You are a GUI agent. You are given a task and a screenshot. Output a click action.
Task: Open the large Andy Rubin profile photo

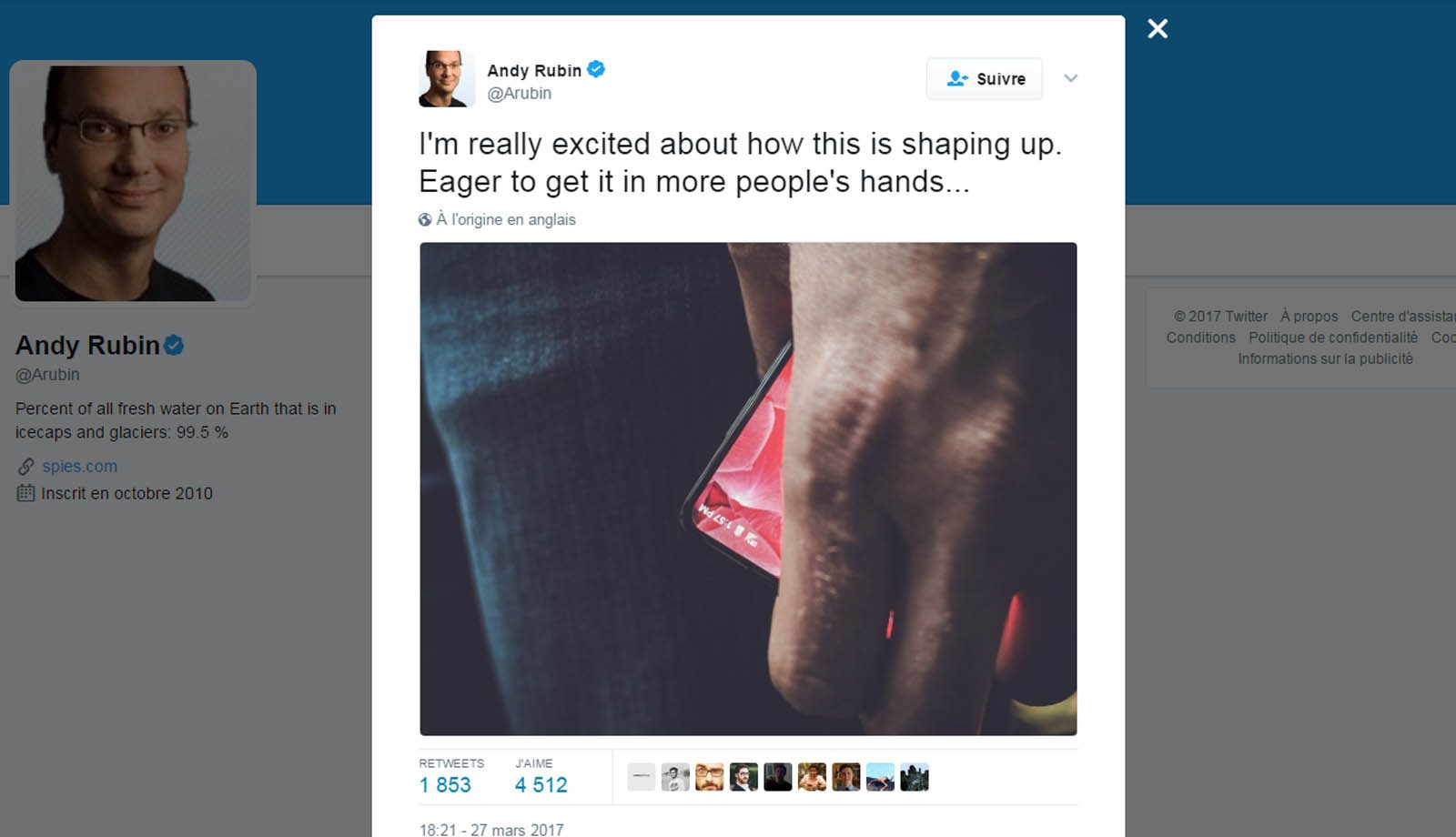tap(133, 183)
